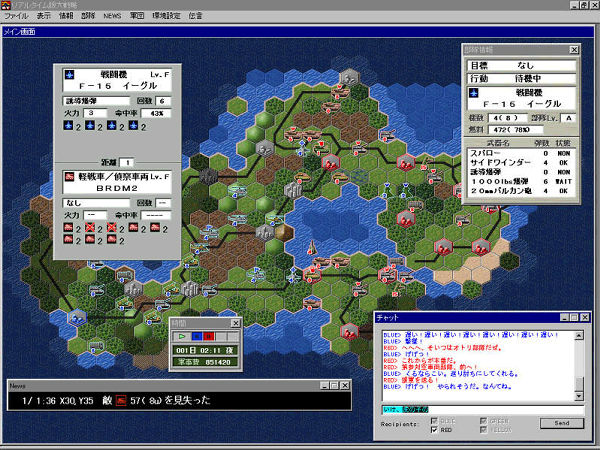Click the chat log scroll-up arrow
The image size is (600, 450).
[x=579, y=336]
